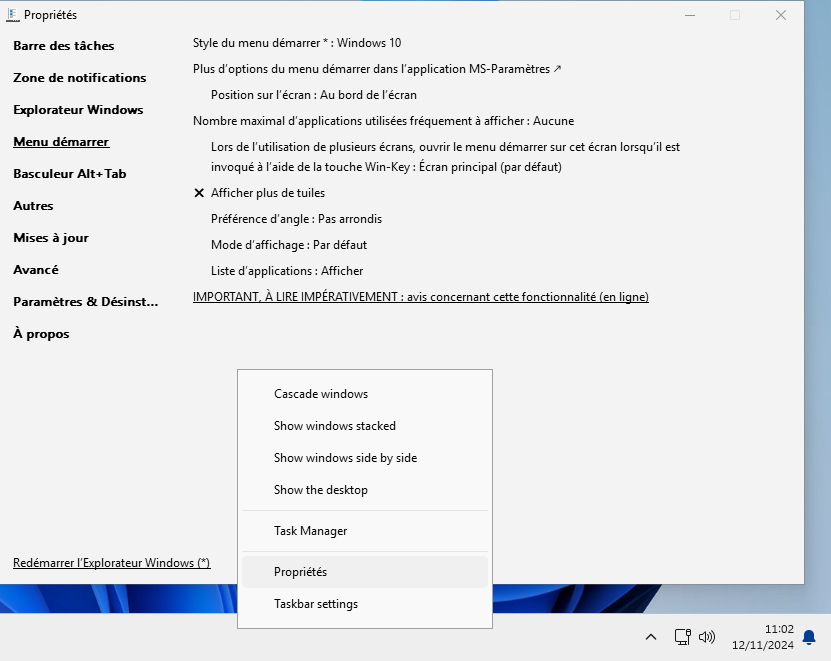
Task: Click Redémarrer l'Explorateur Windows link
Action: coord(112,563)
